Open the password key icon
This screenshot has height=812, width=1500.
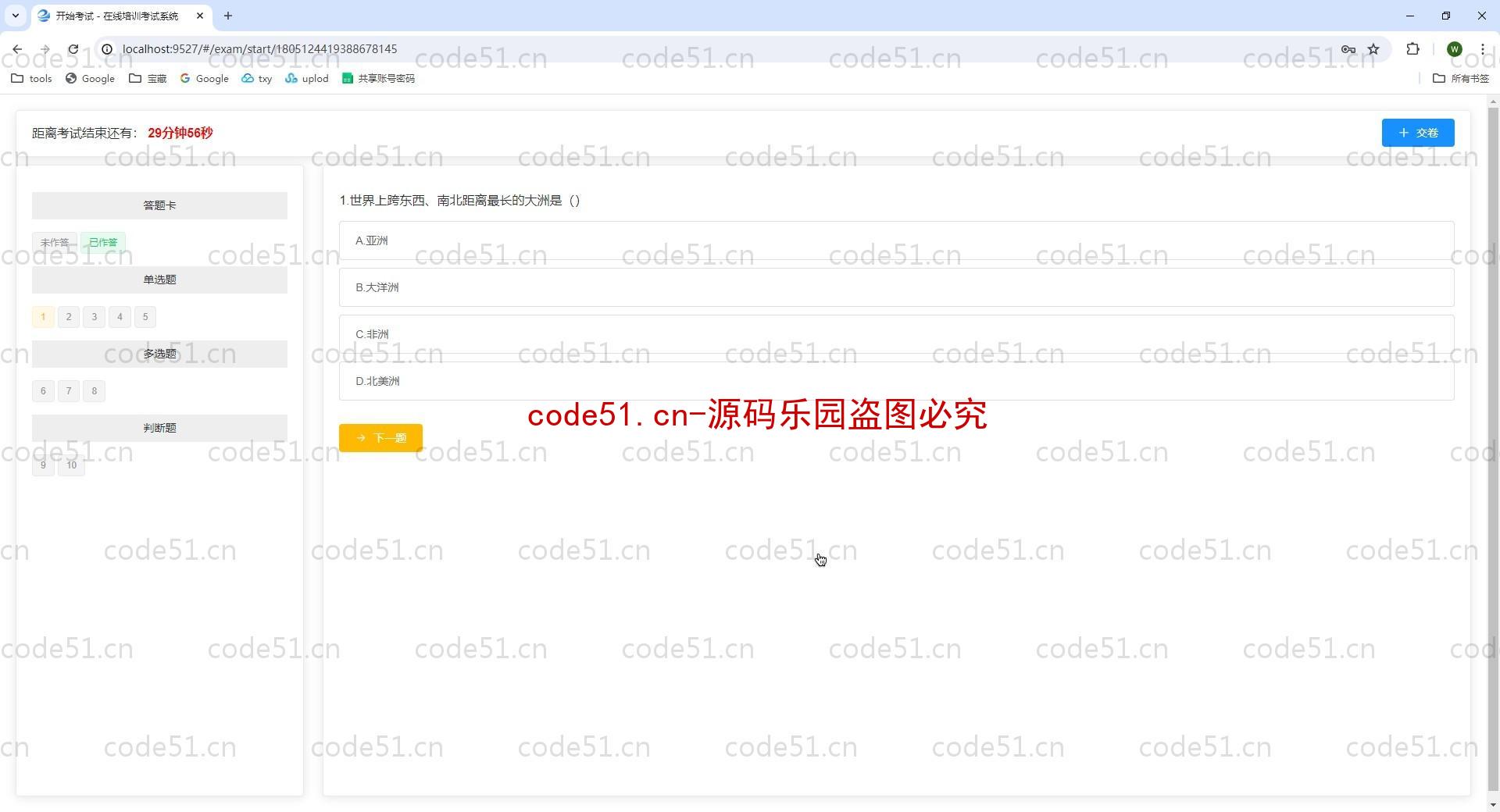[1348, 49]
